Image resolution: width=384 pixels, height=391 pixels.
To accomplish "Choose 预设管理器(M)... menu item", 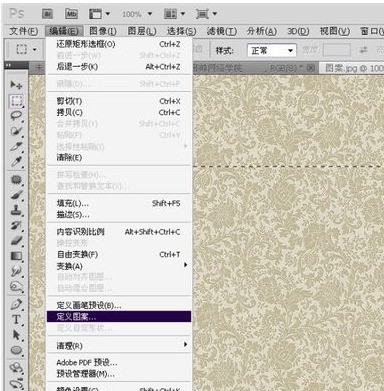I will click(119, 374).
